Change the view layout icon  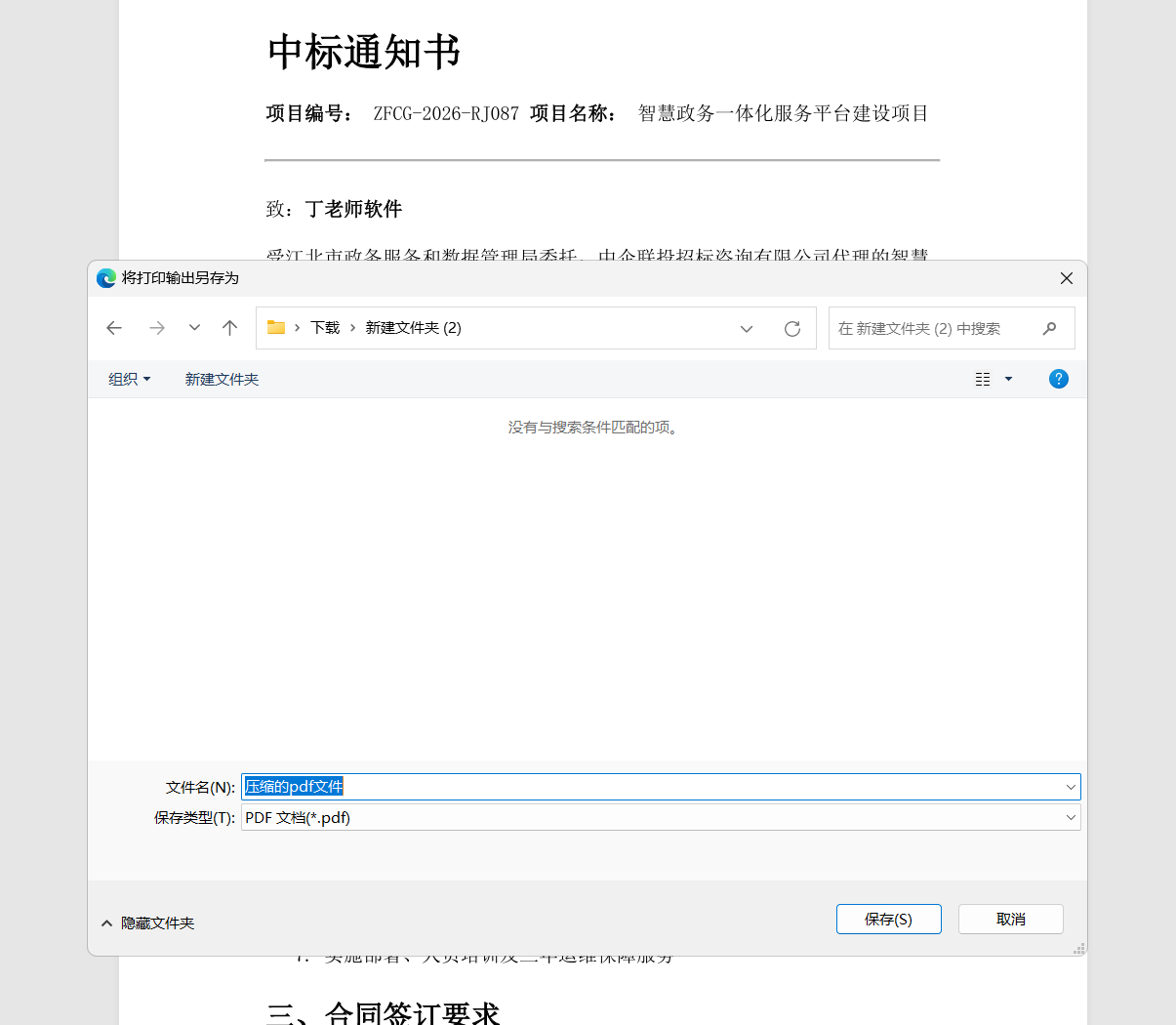click(983, 379)
